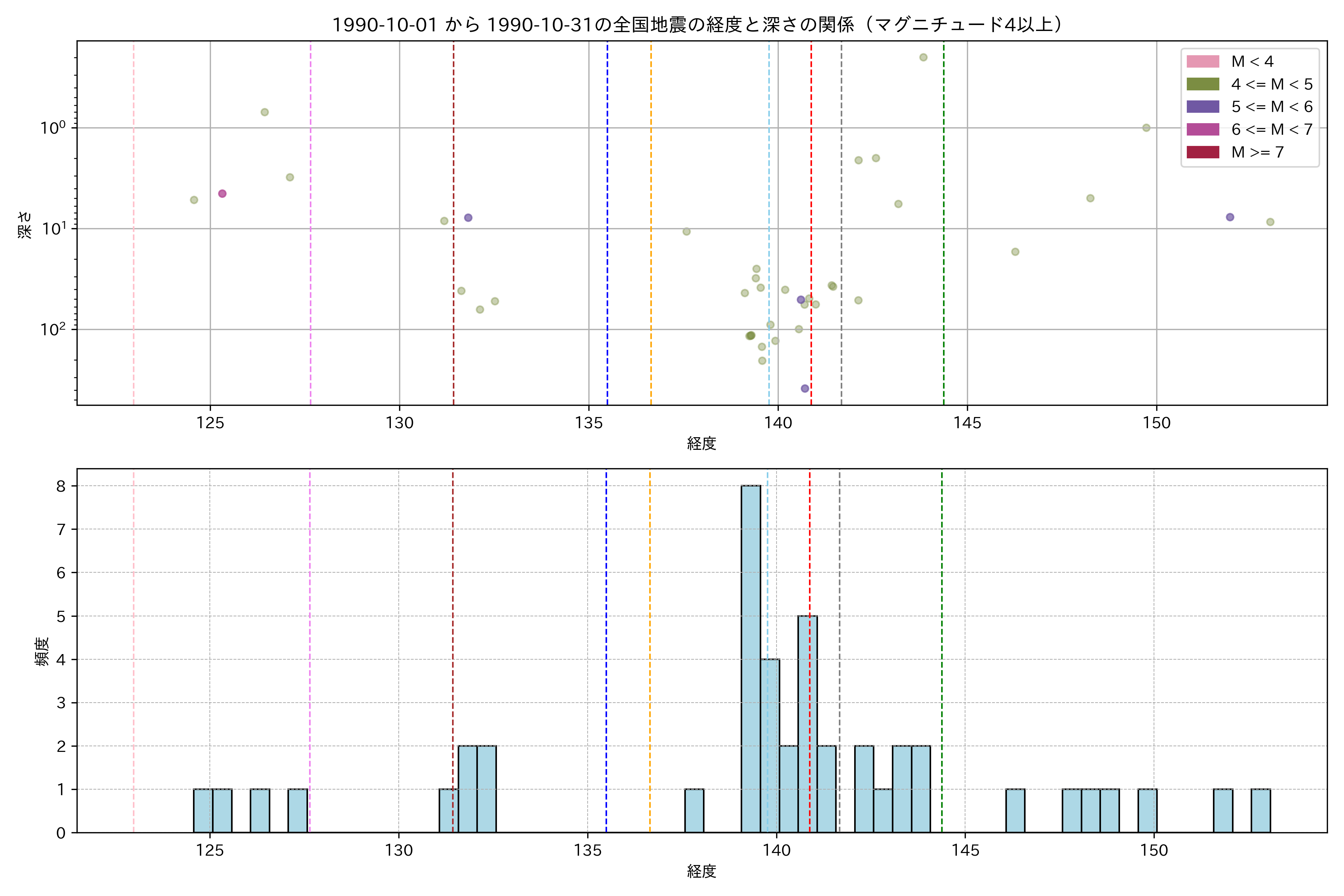Click the 'M >= 7' legend text label
This screenshot has height=896, width=1344.
1258,152
